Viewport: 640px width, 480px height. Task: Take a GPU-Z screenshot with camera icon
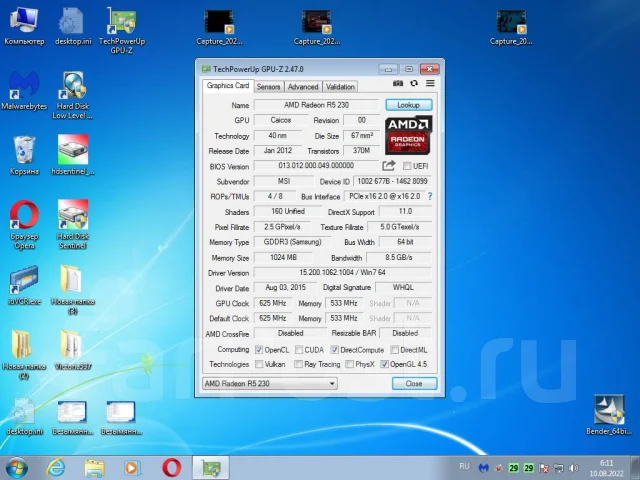398,83
